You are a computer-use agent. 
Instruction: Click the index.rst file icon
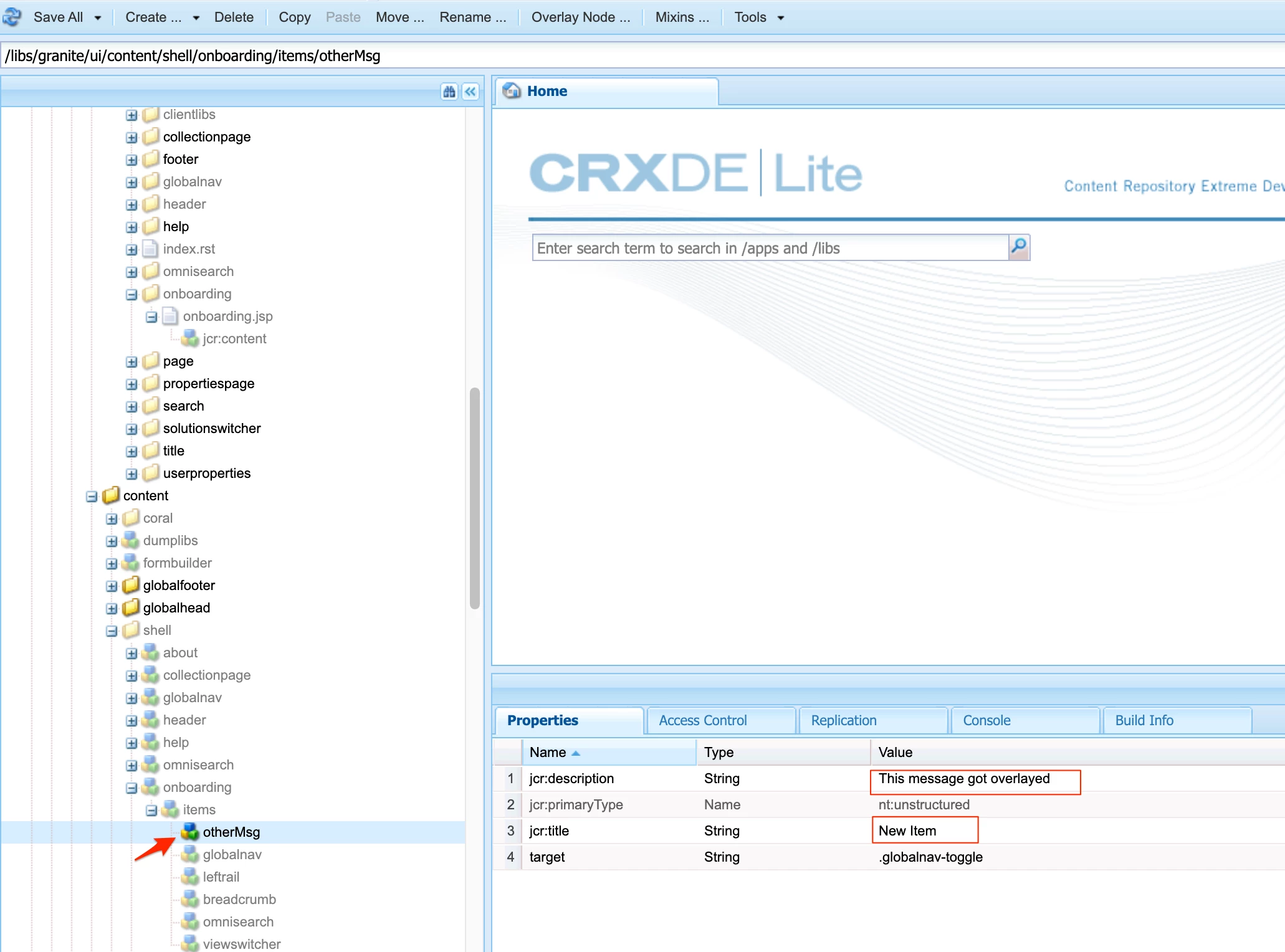pos(150,249)
